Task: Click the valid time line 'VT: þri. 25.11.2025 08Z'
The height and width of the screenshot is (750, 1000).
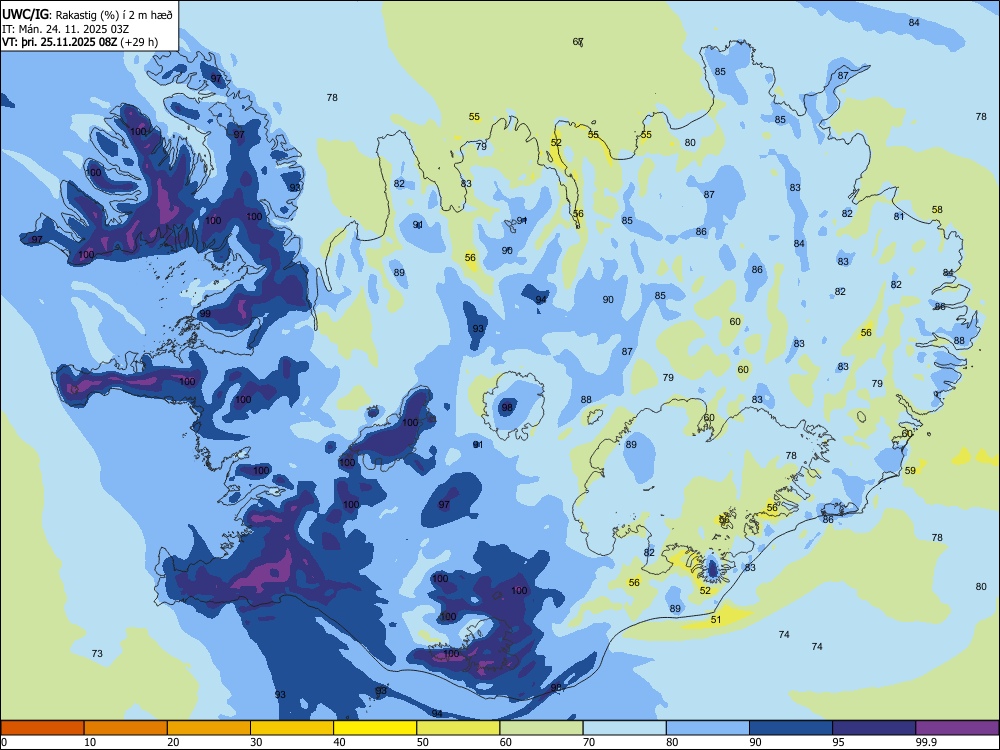Action: [x=59, y=43]
